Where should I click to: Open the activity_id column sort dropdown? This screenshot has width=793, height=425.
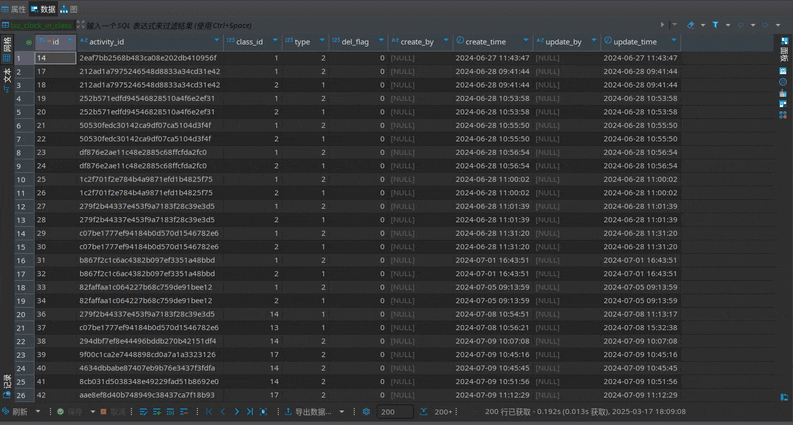[217, 39]
